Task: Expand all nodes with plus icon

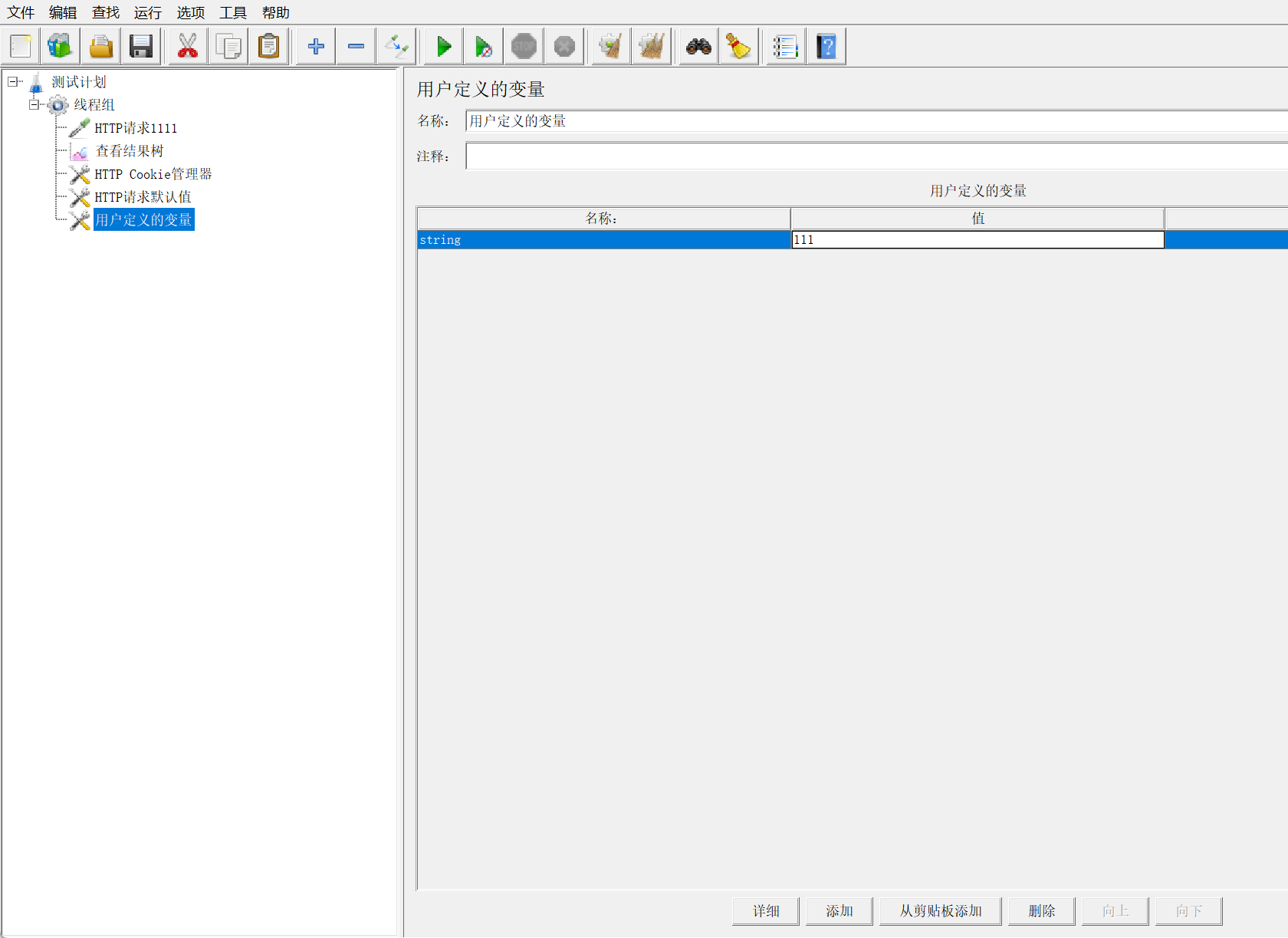Action: 316,46
